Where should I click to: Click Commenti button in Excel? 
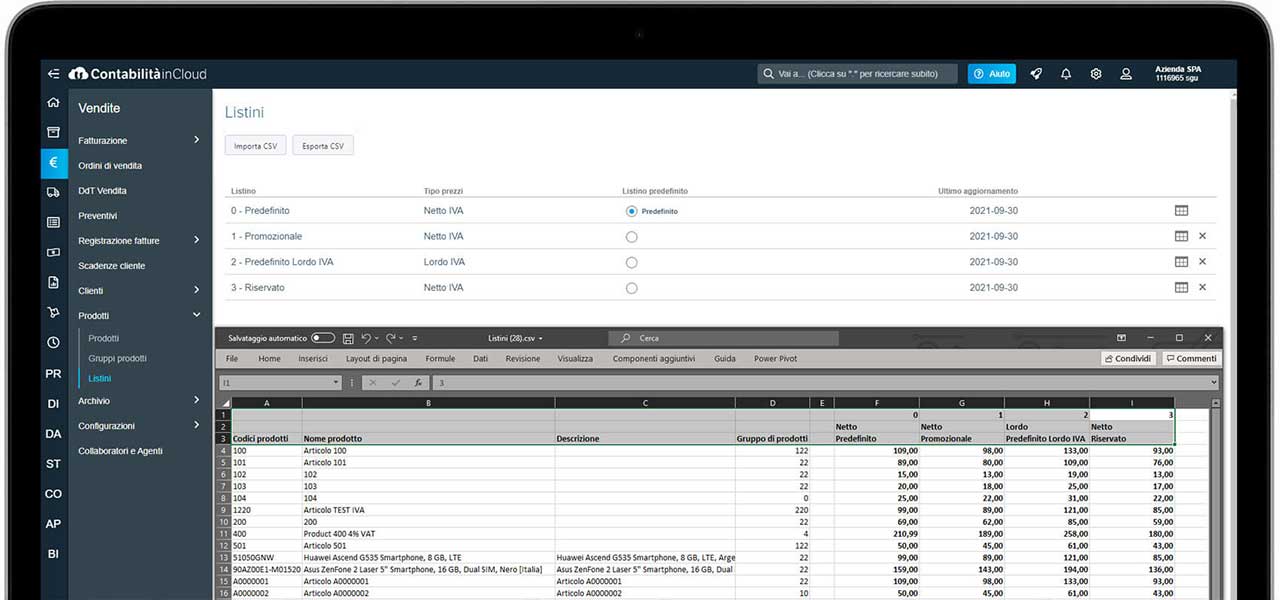click(1191, 358)
